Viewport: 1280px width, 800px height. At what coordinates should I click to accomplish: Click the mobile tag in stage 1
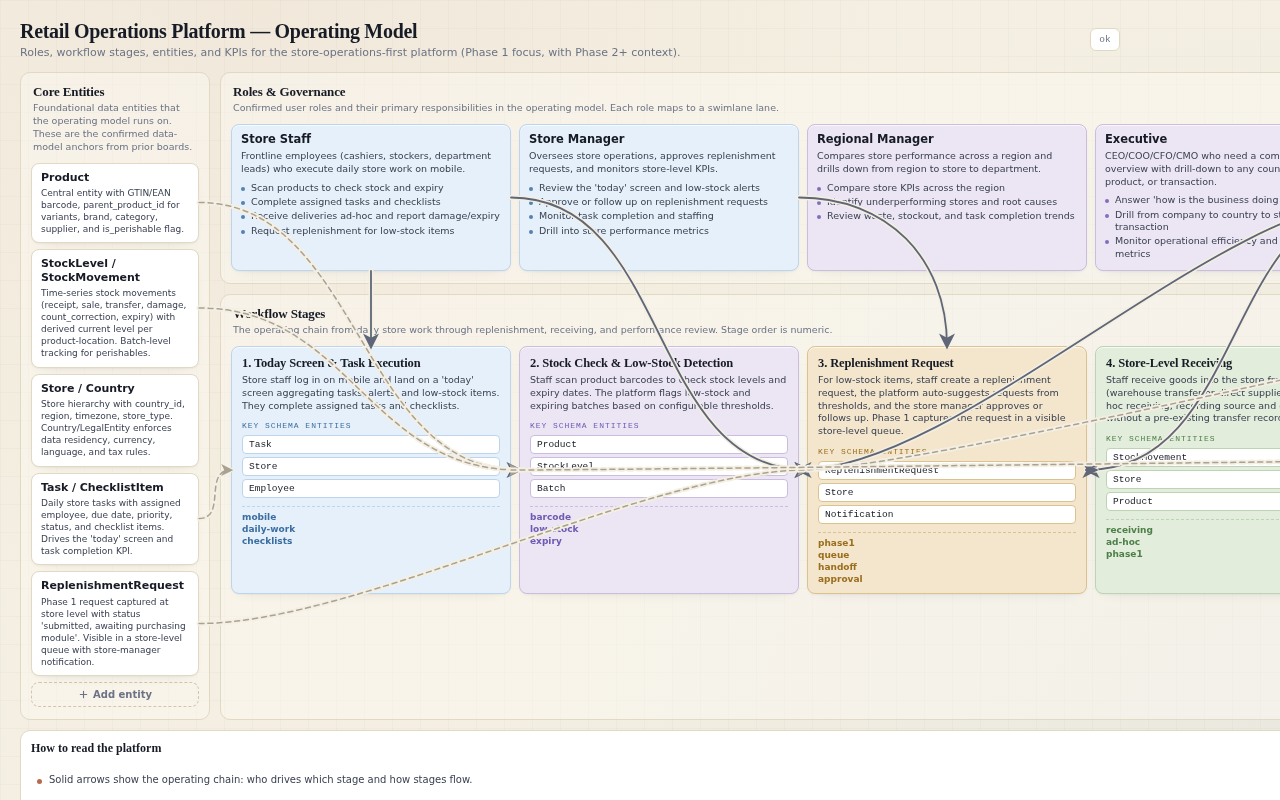tap(259, 517)
